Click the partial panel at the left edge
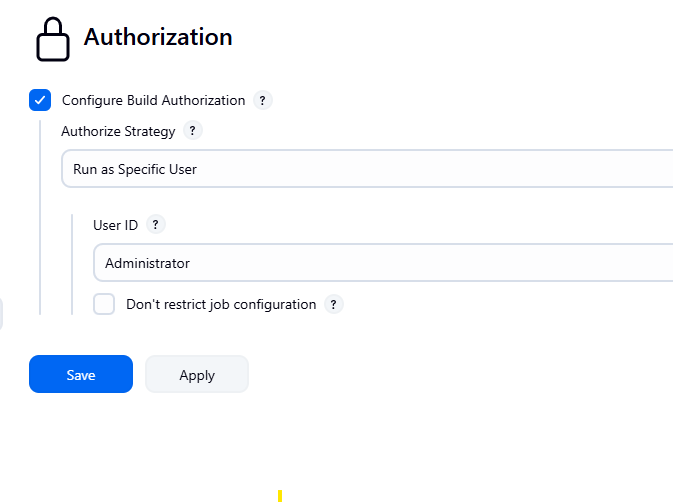 coord(1,313)
